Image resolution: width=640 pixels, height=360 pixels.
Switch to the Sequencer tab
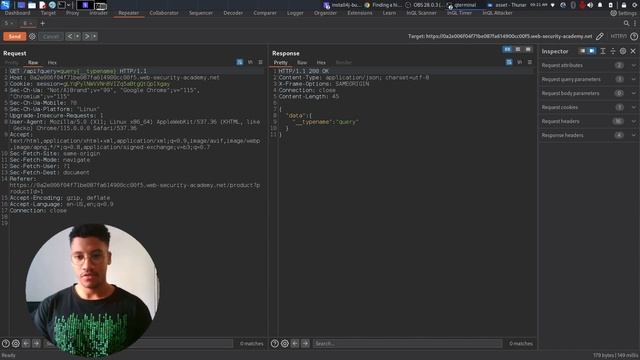coord(201,13)
